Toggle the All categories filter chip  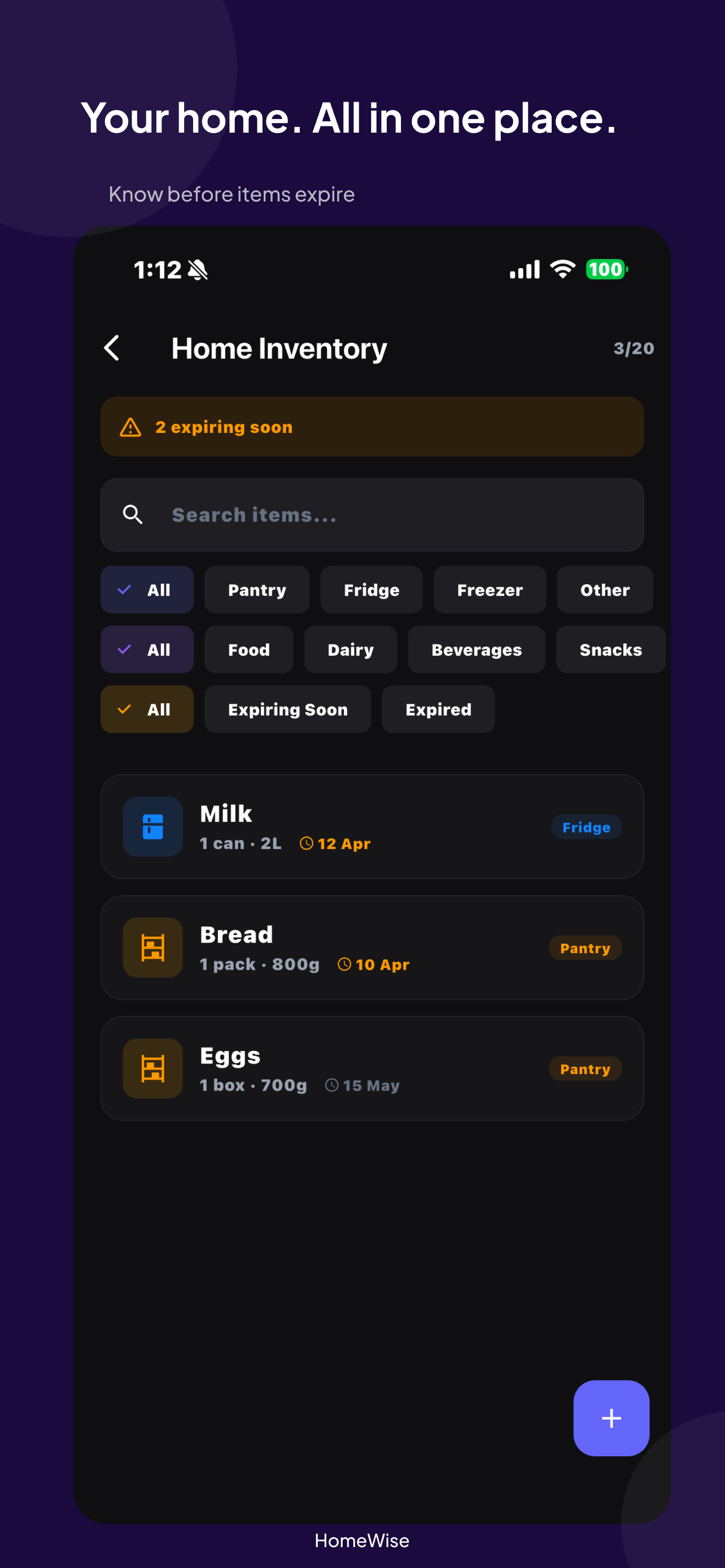pos(147,650)
